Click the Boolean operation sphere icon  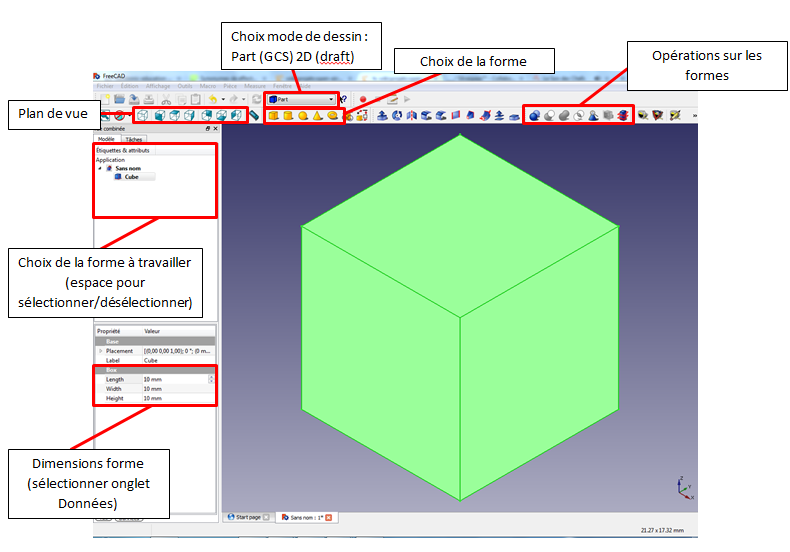[x=535, y=116]
